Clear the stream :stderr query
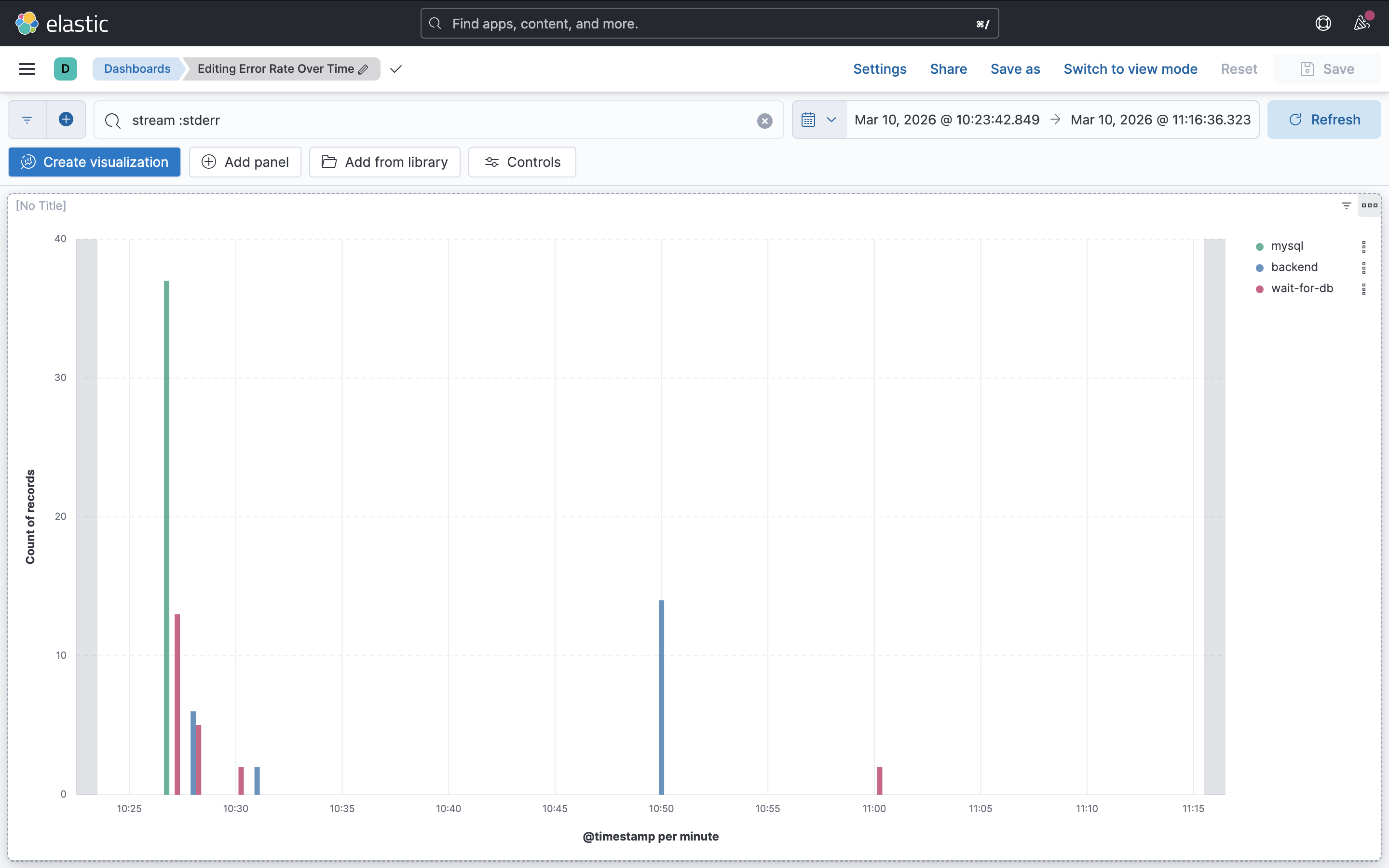 (764, 121)
